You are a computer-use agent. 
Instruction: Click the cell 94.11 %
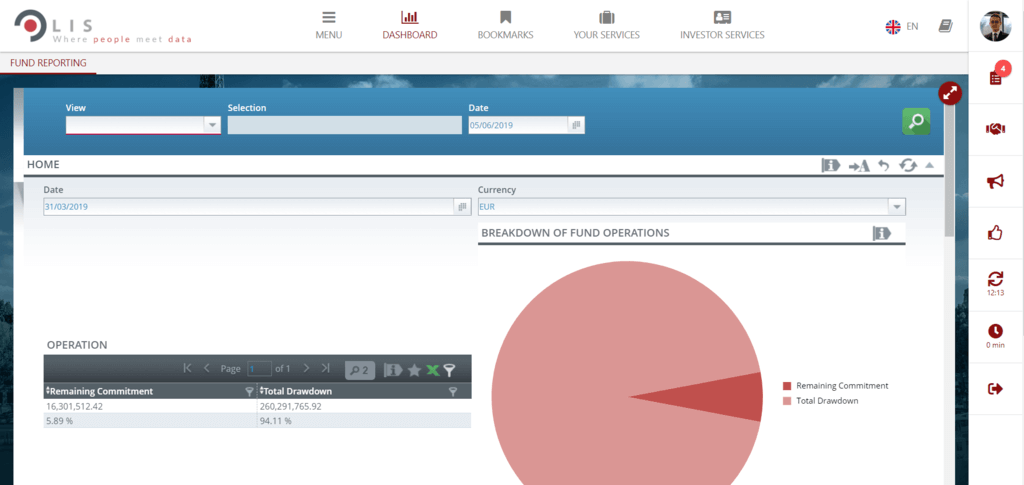364,421
